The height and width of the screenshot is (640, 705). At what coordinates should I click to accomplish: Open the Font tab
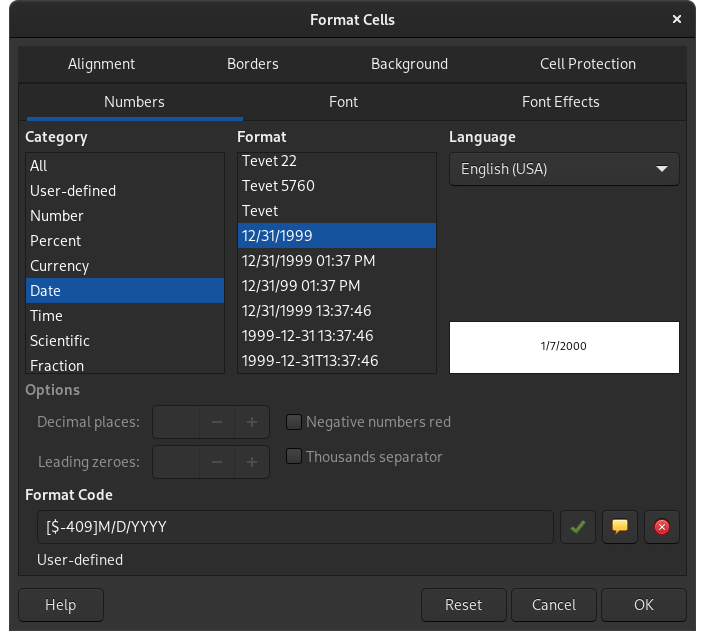(344, 102)
